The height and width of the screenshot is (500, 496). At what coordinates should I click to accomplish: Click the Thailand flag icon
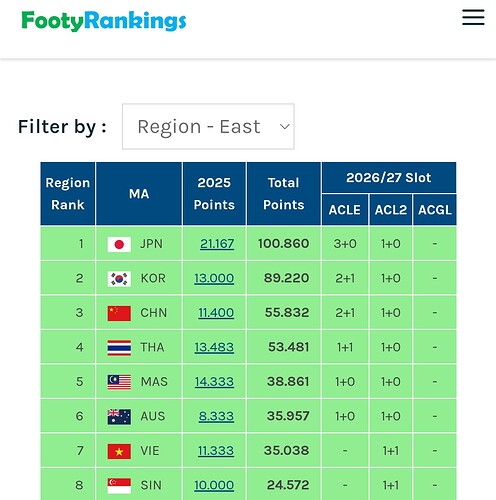click(119, 348)
